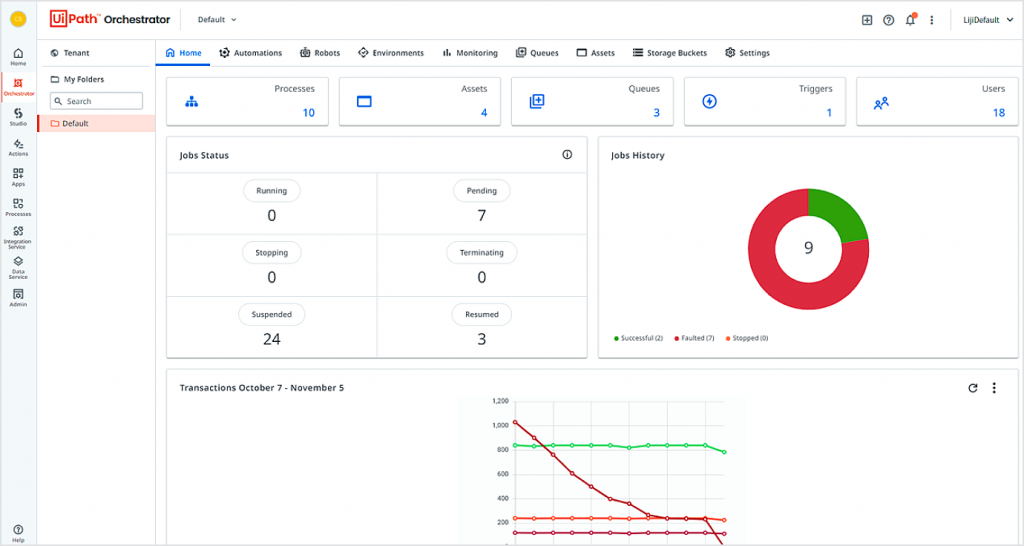The image size is (1024, 546).
Task: Select Orchestrator in left sidebar
Action: coord(18,87)
